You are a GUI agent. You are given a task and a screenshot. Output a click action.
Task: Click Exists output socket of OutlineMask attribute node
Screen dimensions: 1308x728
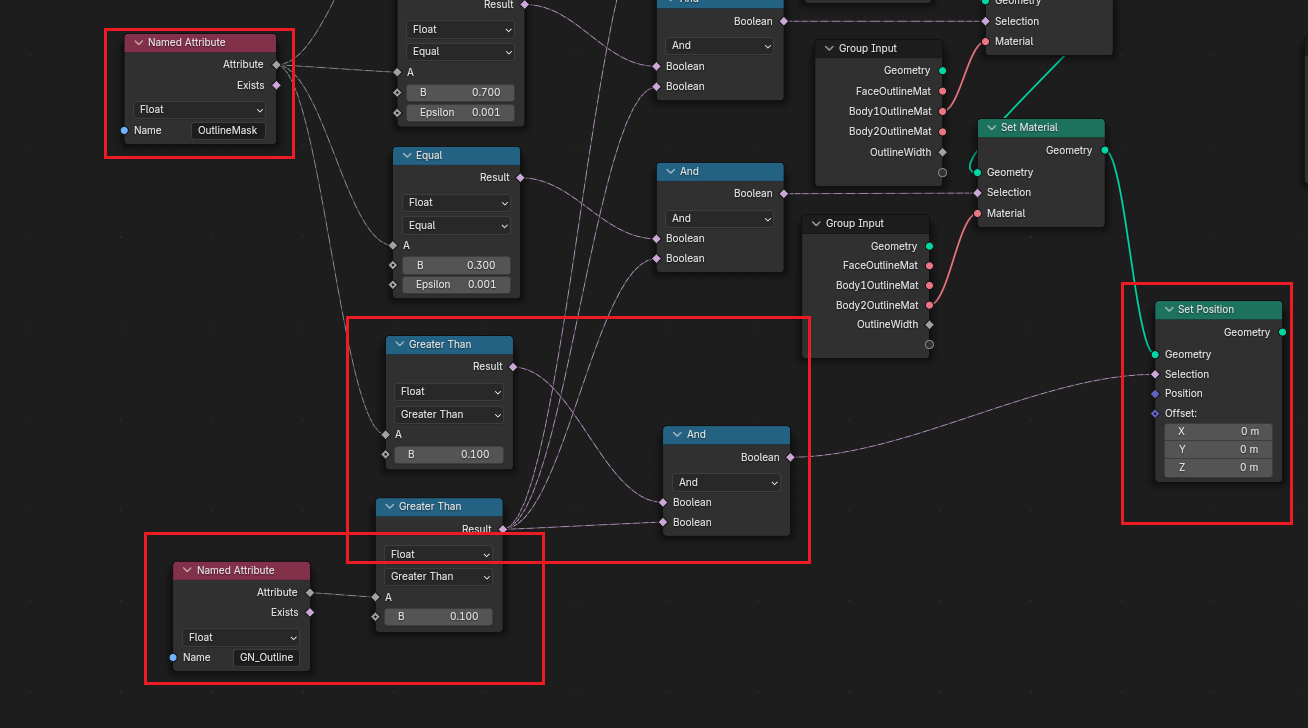coord(277,86)
